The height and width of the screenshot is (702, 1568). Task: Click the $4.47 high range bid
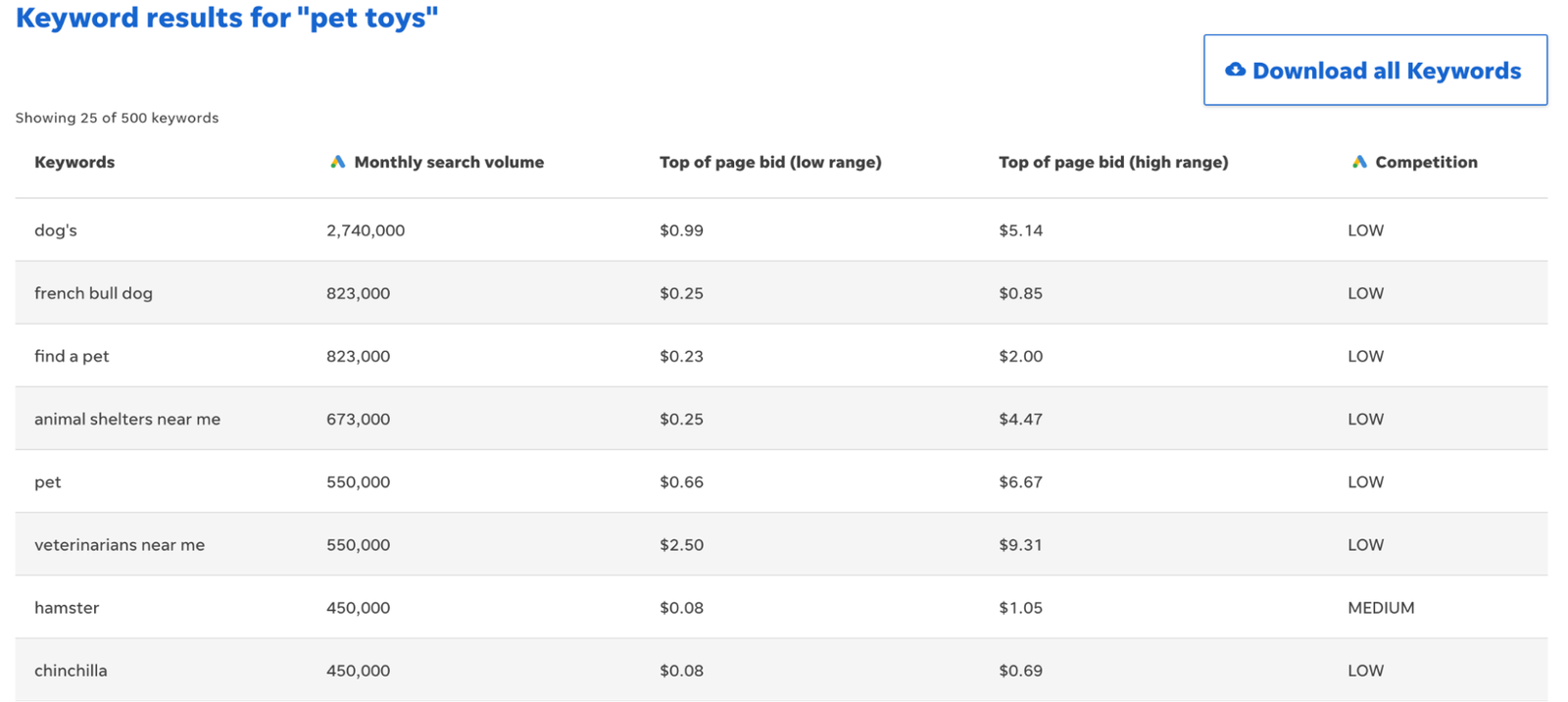tap(1020, 419)
